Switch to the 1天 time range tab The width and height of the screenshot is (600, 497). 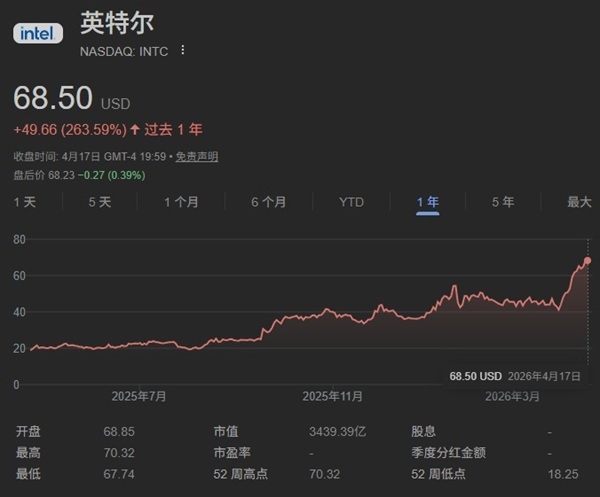pos(25,202)
